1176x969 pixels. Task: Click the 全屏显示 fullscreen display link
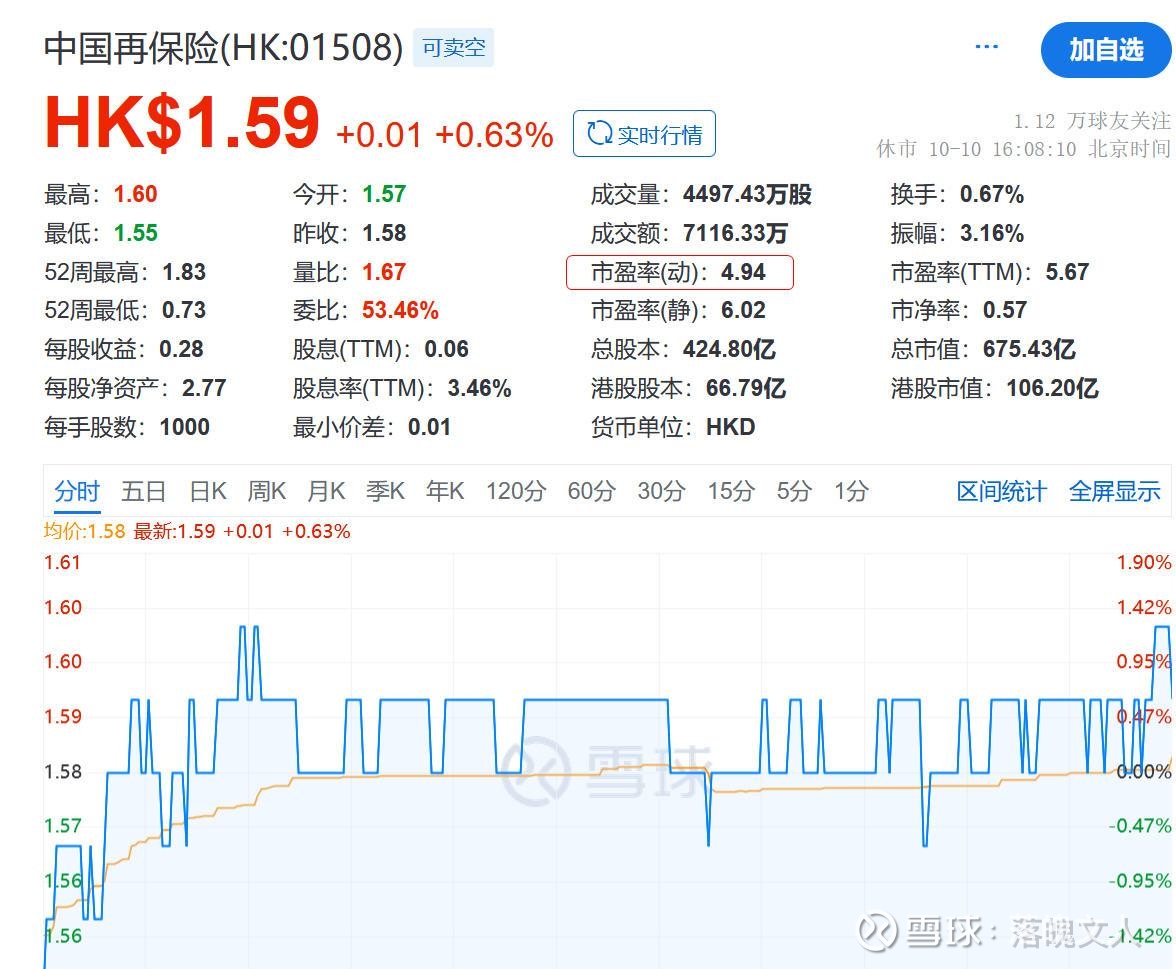1114,491
